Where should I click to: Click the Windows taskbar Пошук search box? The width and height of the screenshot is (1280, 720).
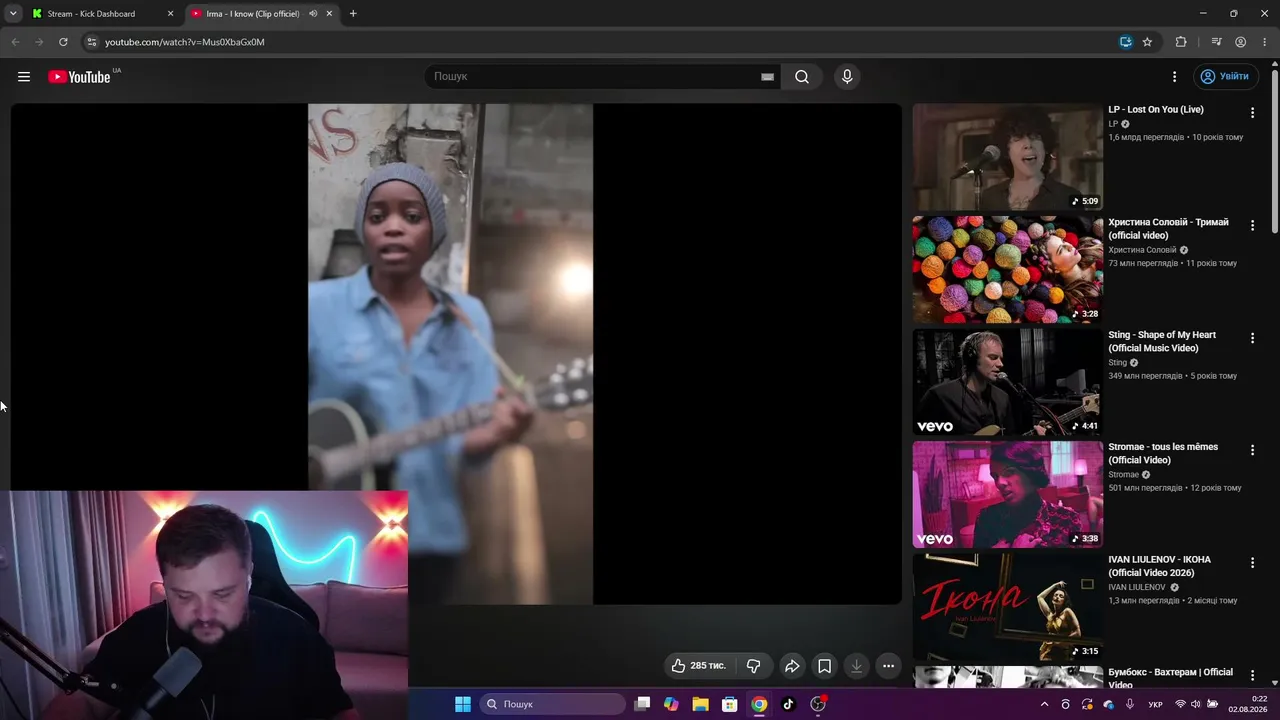coord(553,704)
